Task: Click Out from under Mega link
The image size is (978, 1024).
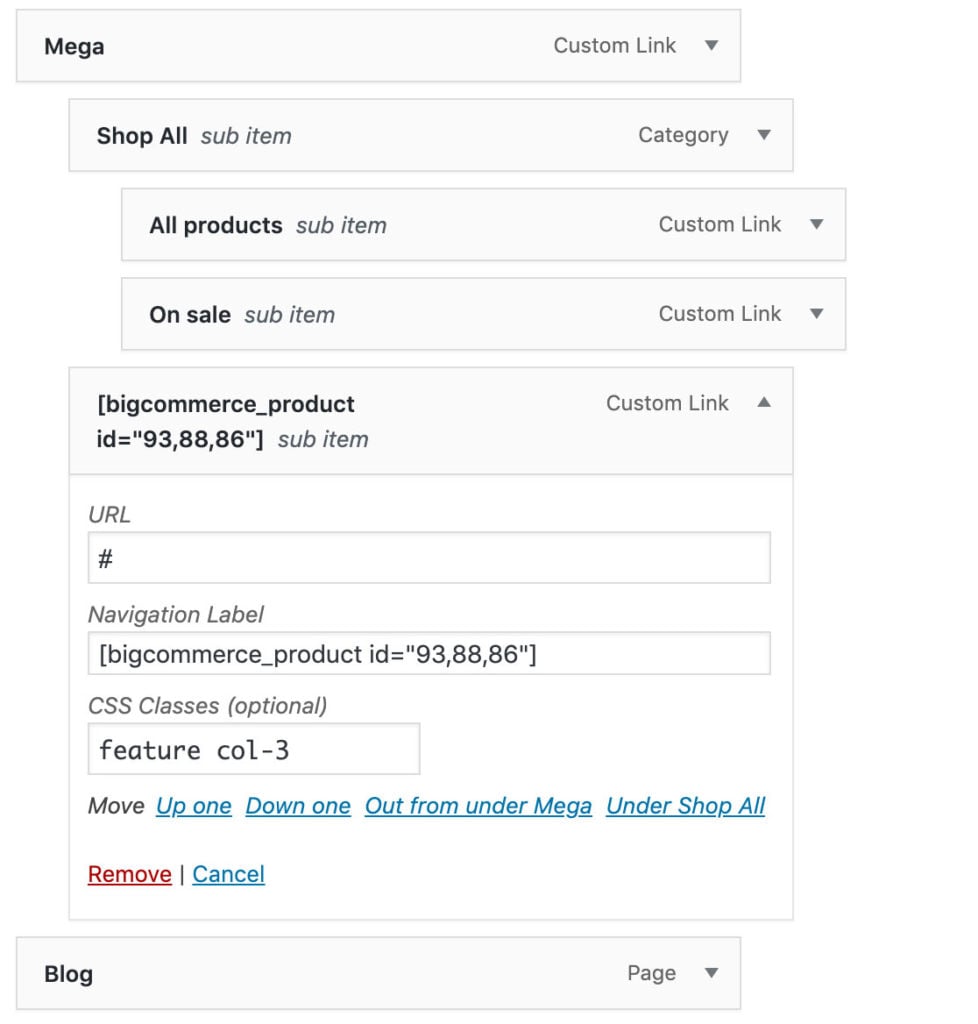Action: 478,805
